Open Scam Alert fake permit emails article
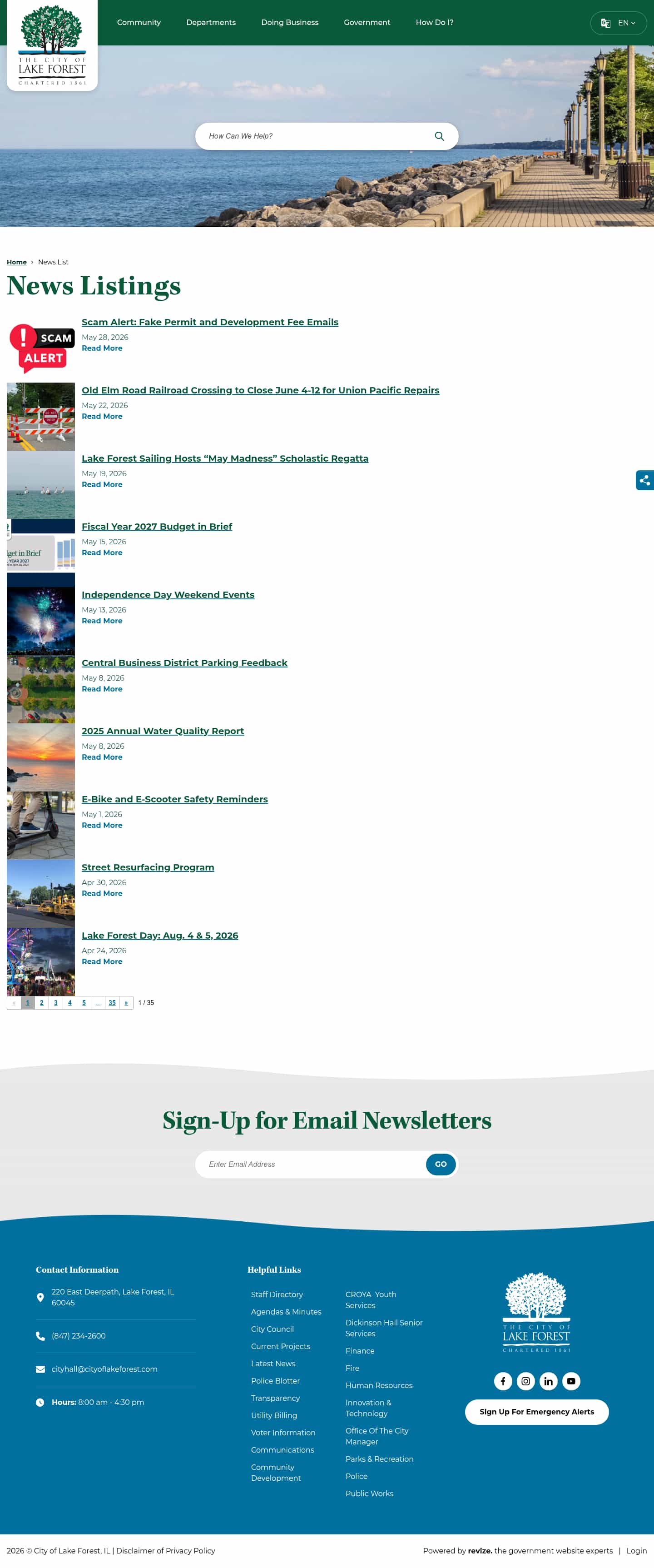 (x=210, y=322)
